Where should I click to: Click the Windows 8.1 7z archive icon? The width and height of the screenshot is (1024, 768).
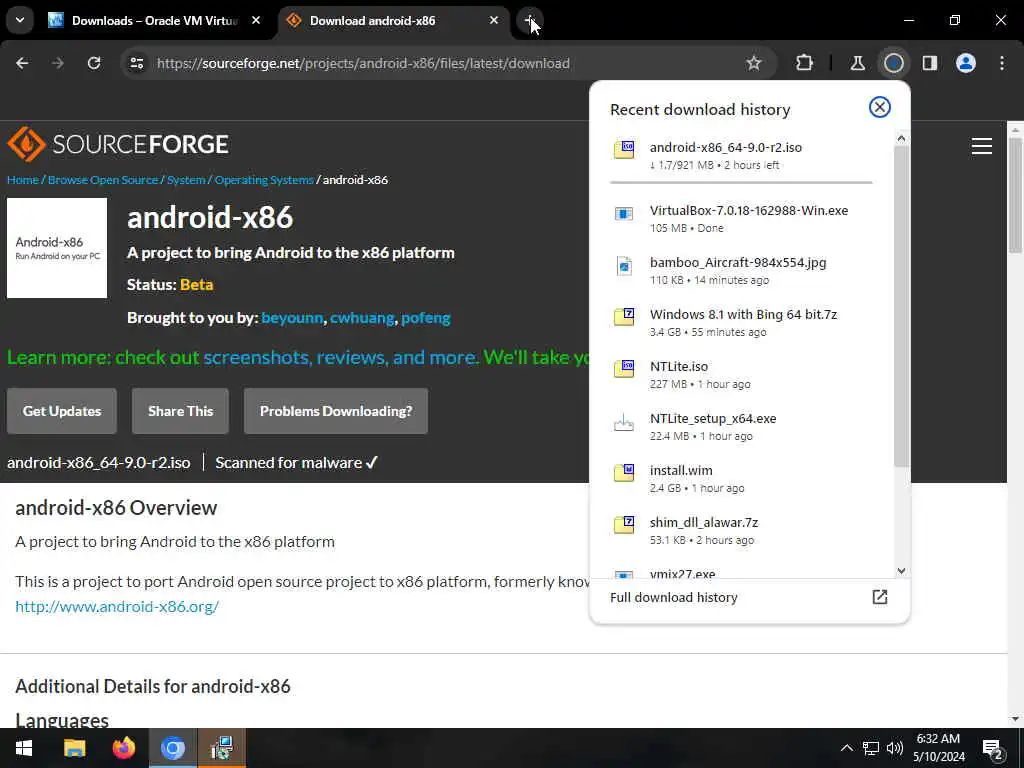point(624,317)
